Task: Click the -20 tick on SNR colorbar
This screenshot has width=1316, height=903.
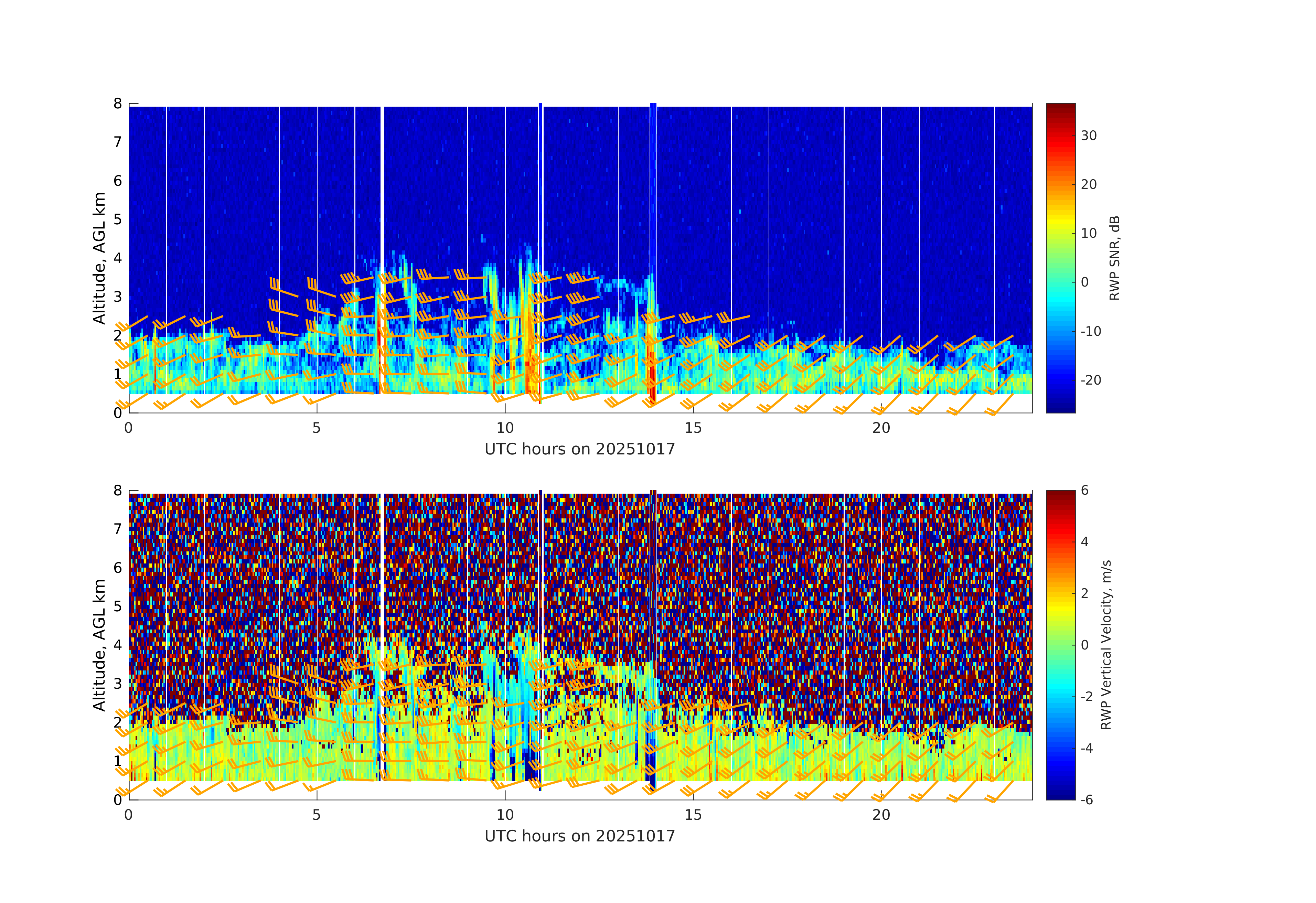Action: [x=1091, y=380]
